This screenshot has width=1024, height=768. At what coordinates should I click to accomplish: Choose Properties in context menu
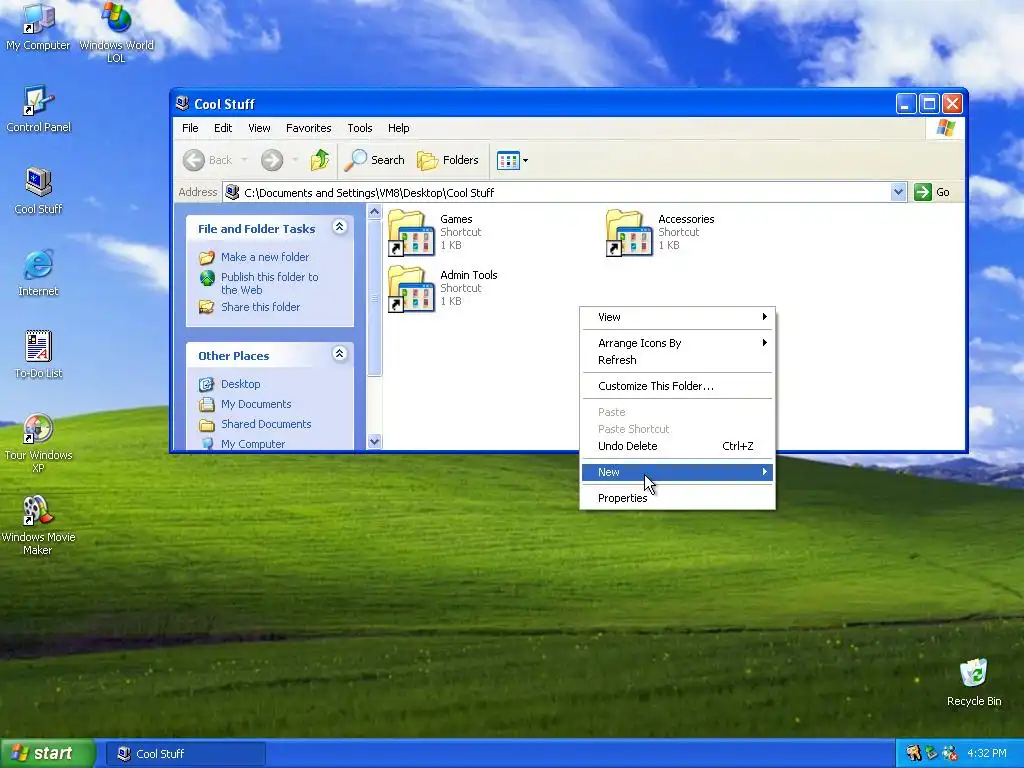click(x=677, y=498)
